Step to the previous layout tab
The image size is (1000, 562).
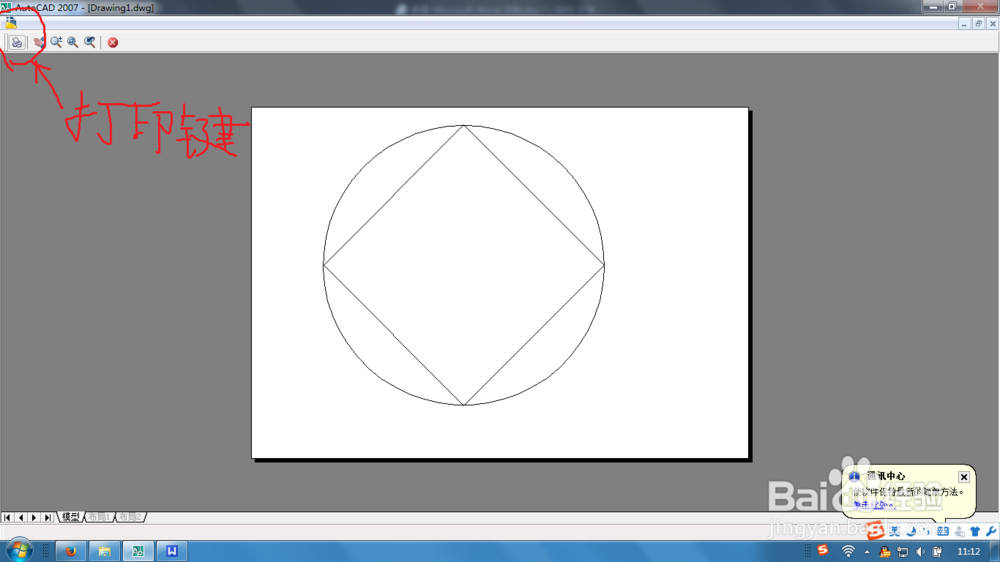pos(20,517)
